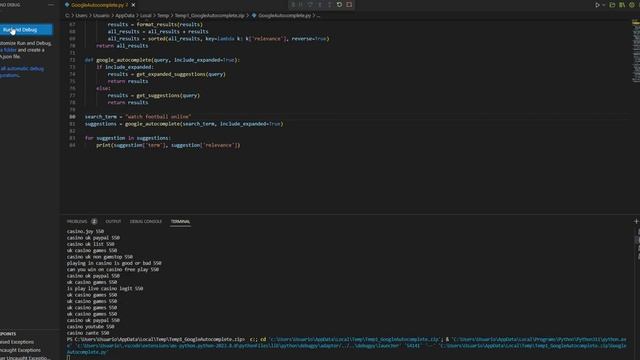
Task: Step out in the debug toolbar
Action: [x=330, y=5]
